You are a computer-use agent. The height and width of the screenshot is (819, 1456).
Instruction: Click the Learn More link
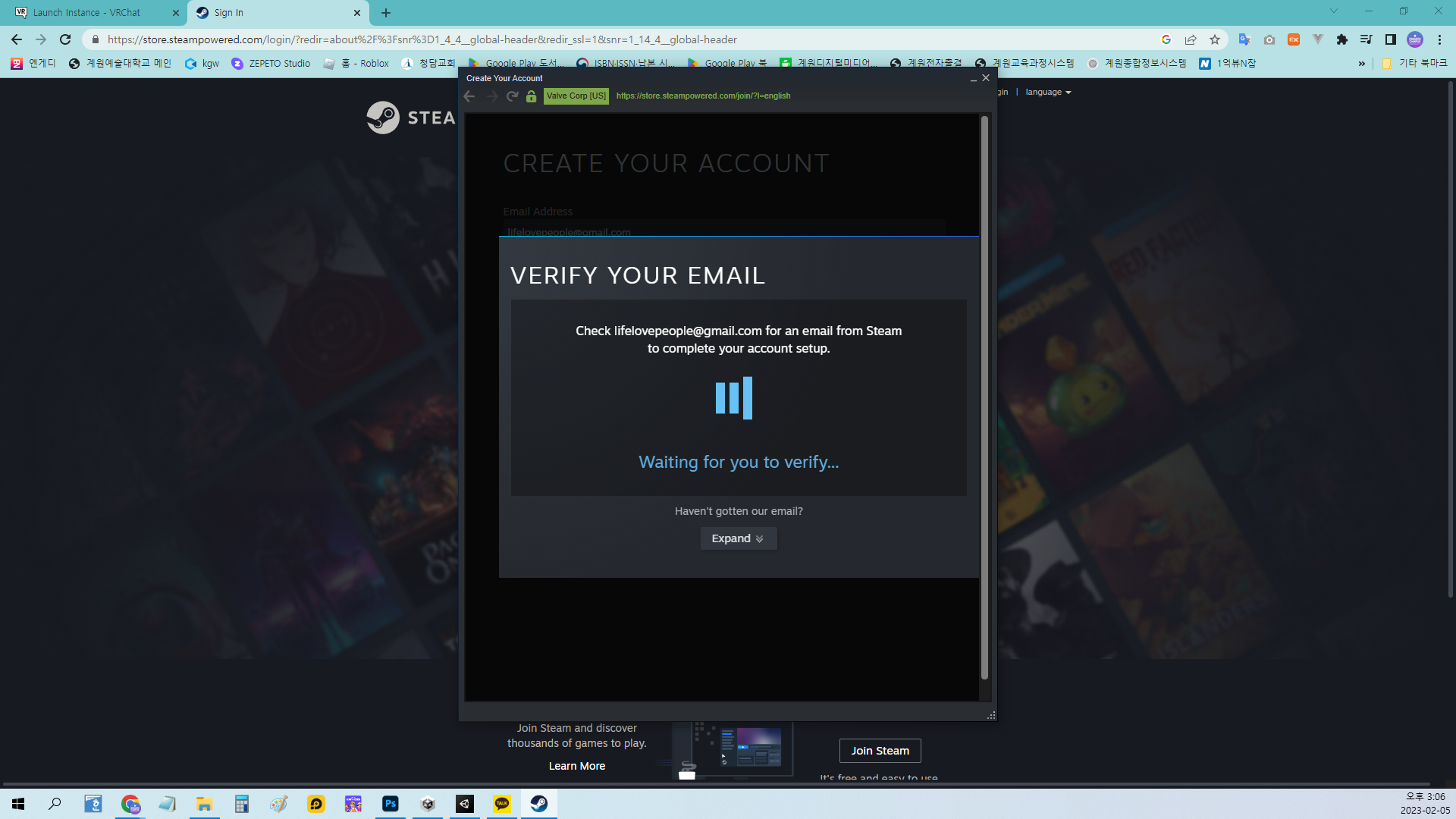(x=577, y=766)
